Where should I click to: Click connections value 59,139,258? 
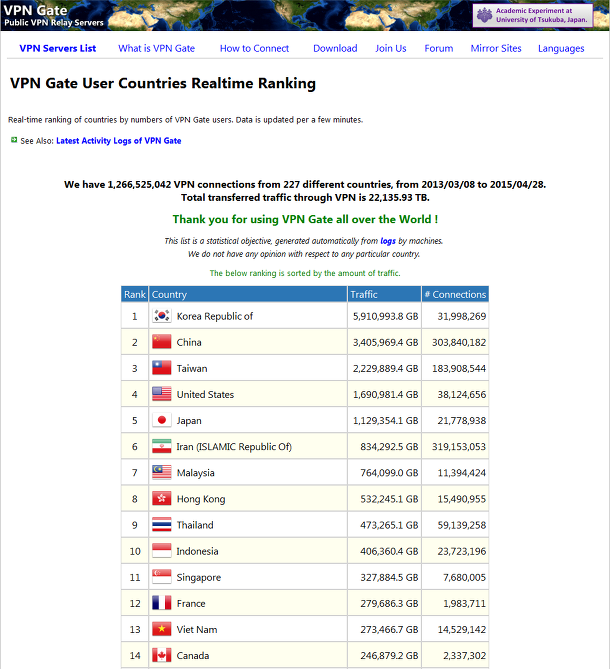tap(462, 525)
